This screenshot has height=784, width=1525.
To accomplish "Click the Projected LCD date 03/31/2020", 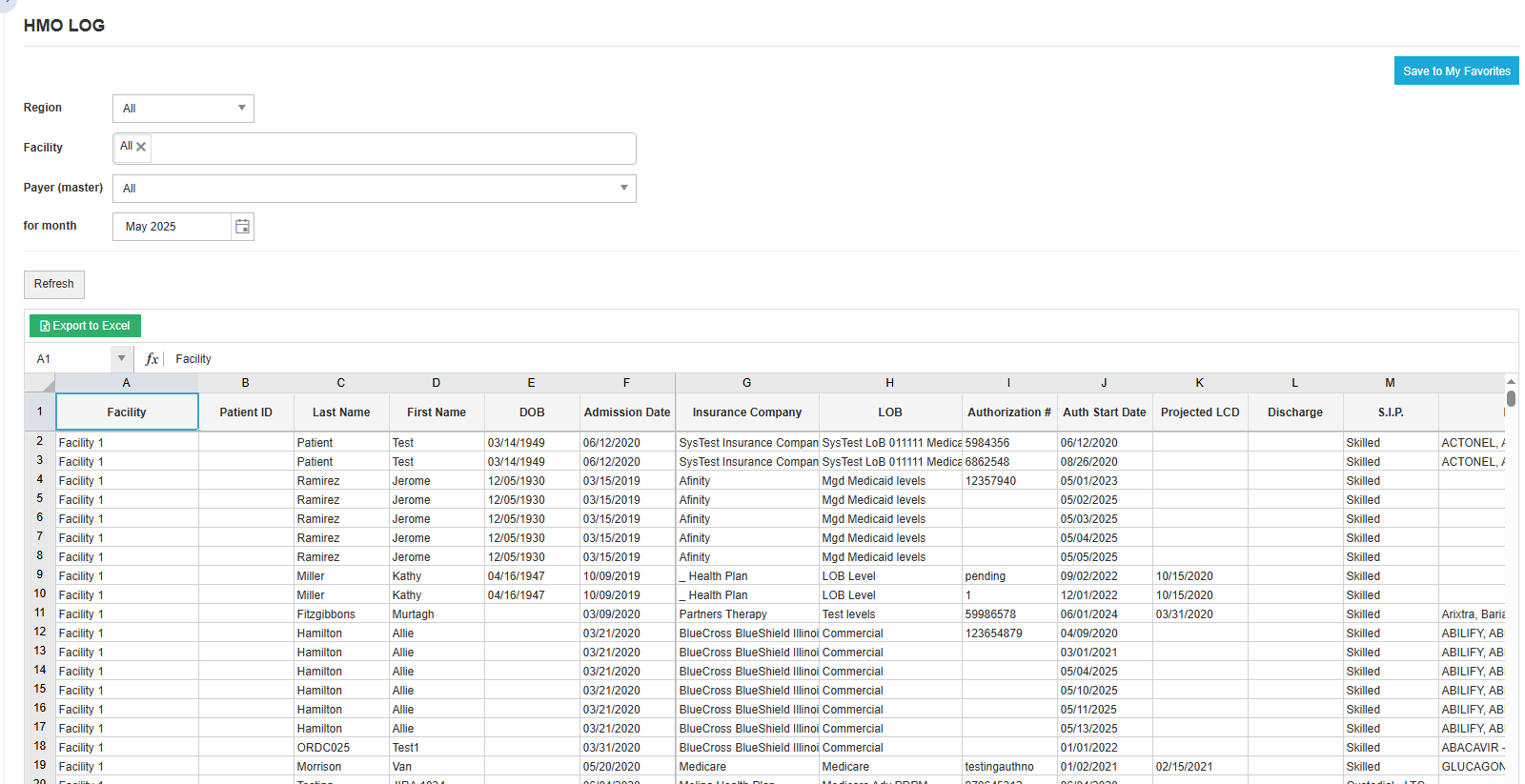I will pos(1200,614).
